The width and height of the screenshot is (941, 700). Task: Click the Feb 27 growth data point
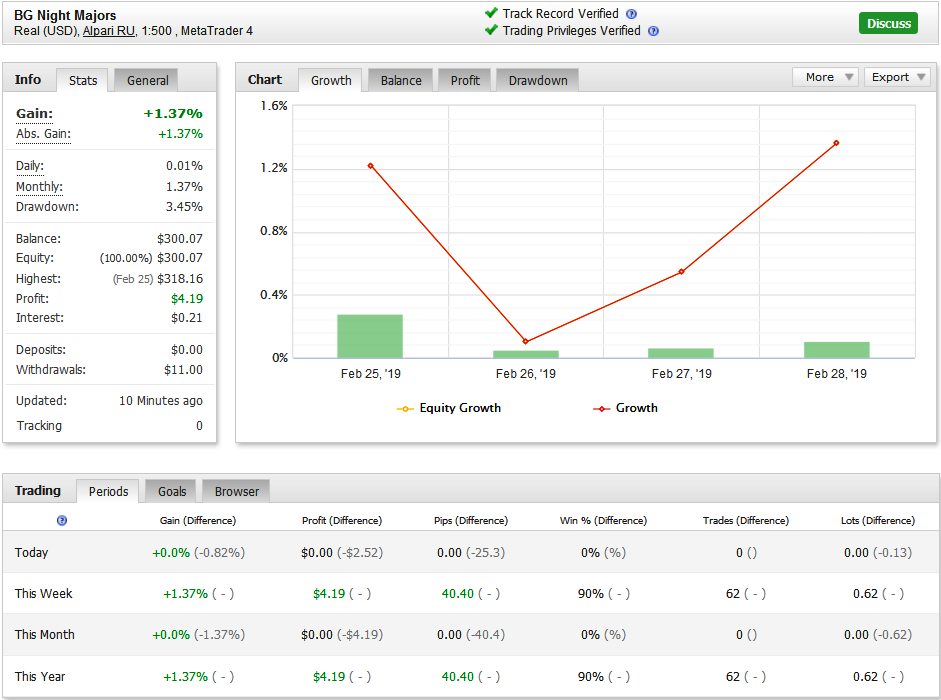coord(681,272)
